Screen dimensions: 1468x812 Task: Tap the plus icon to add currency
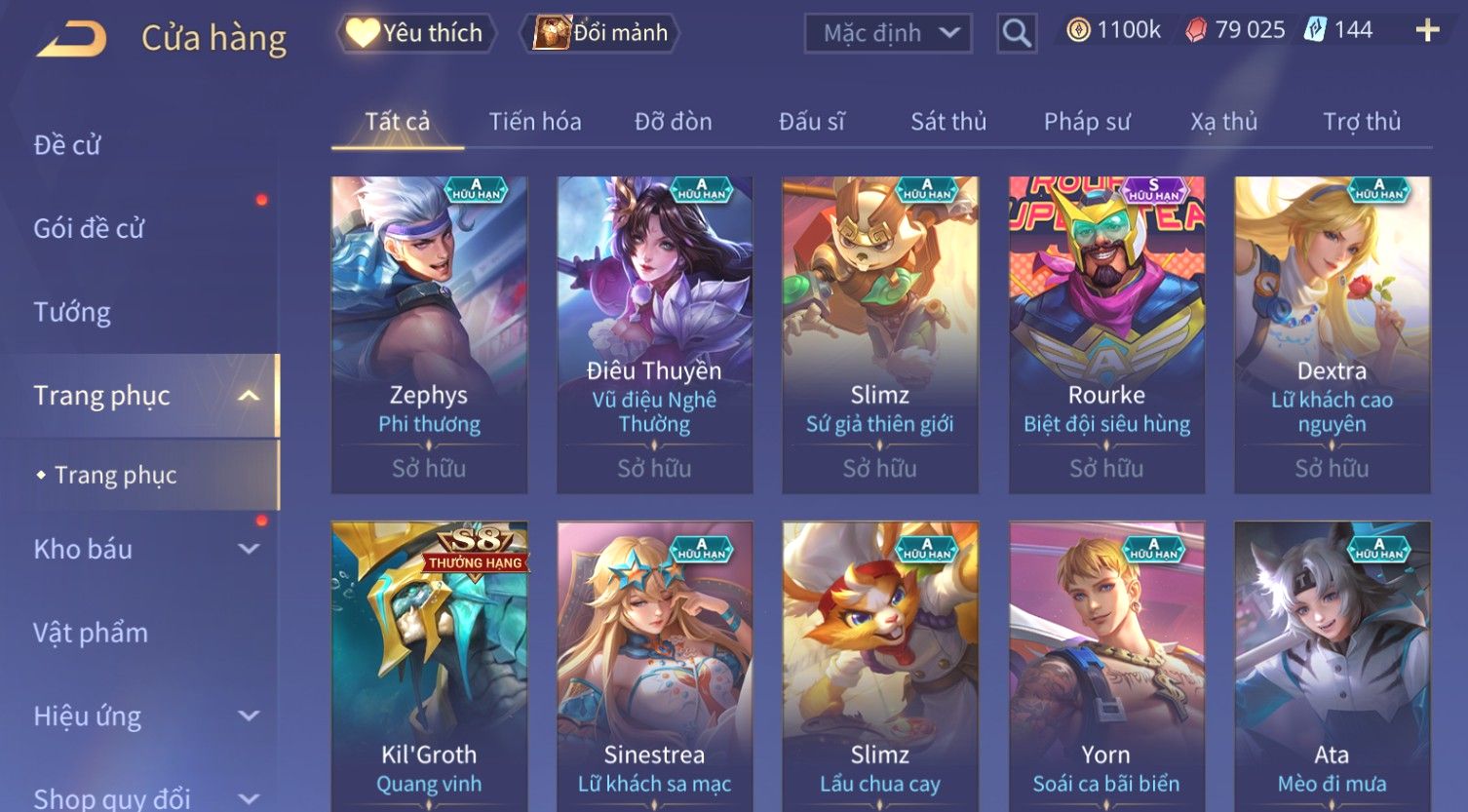(1427, 31)
